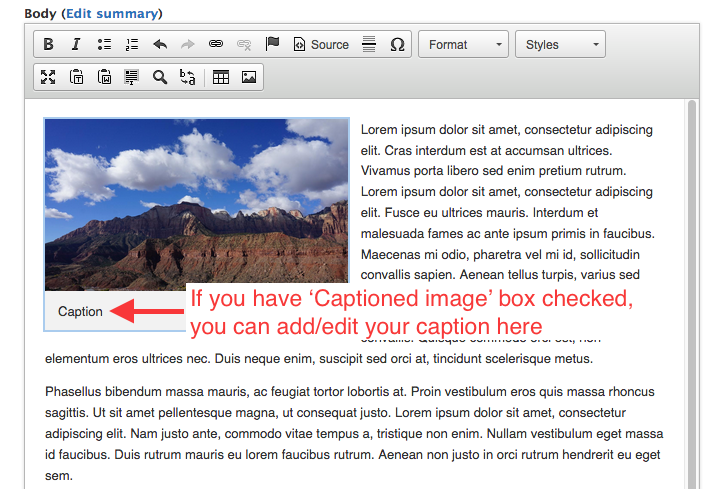Insert a numbered list
The height and width of the screenshot is (489, 725).
[x=132, y=44]
